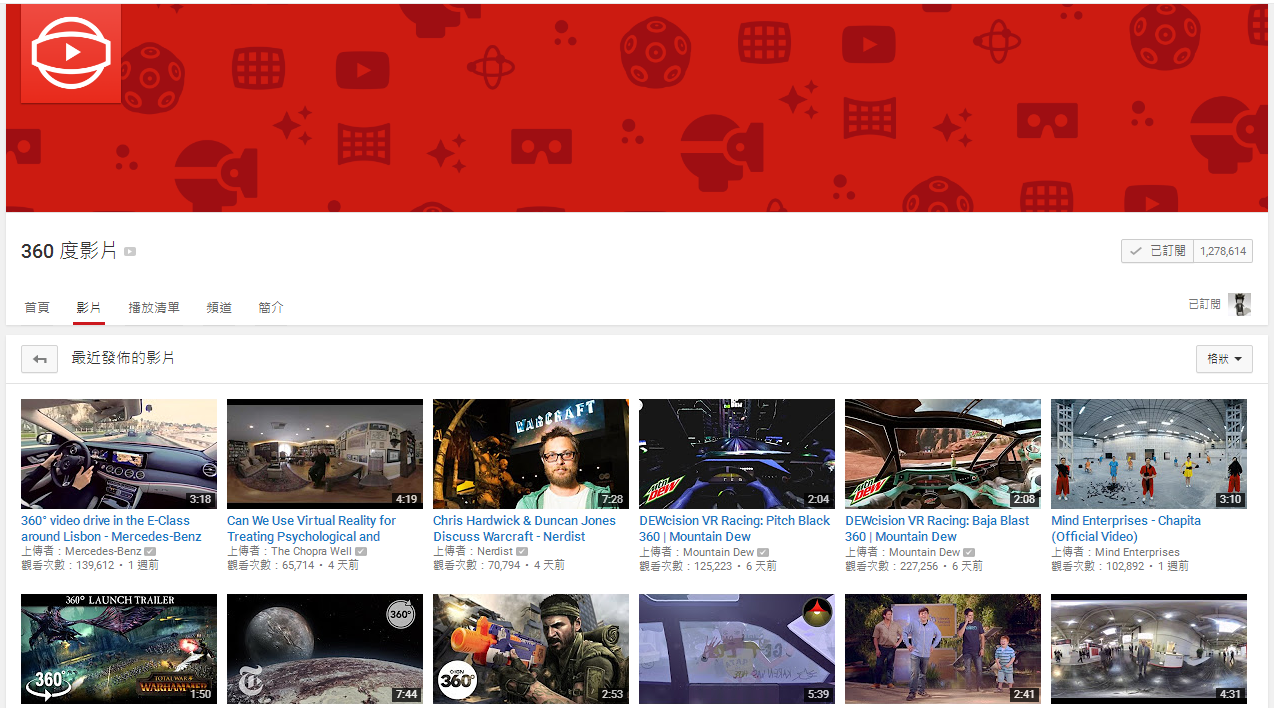Viewport: 1274px width, 708px height.
Task: Toggle the 已訂閱 subscribed button
Action: pyautogui.click(x=1157, y=251)
